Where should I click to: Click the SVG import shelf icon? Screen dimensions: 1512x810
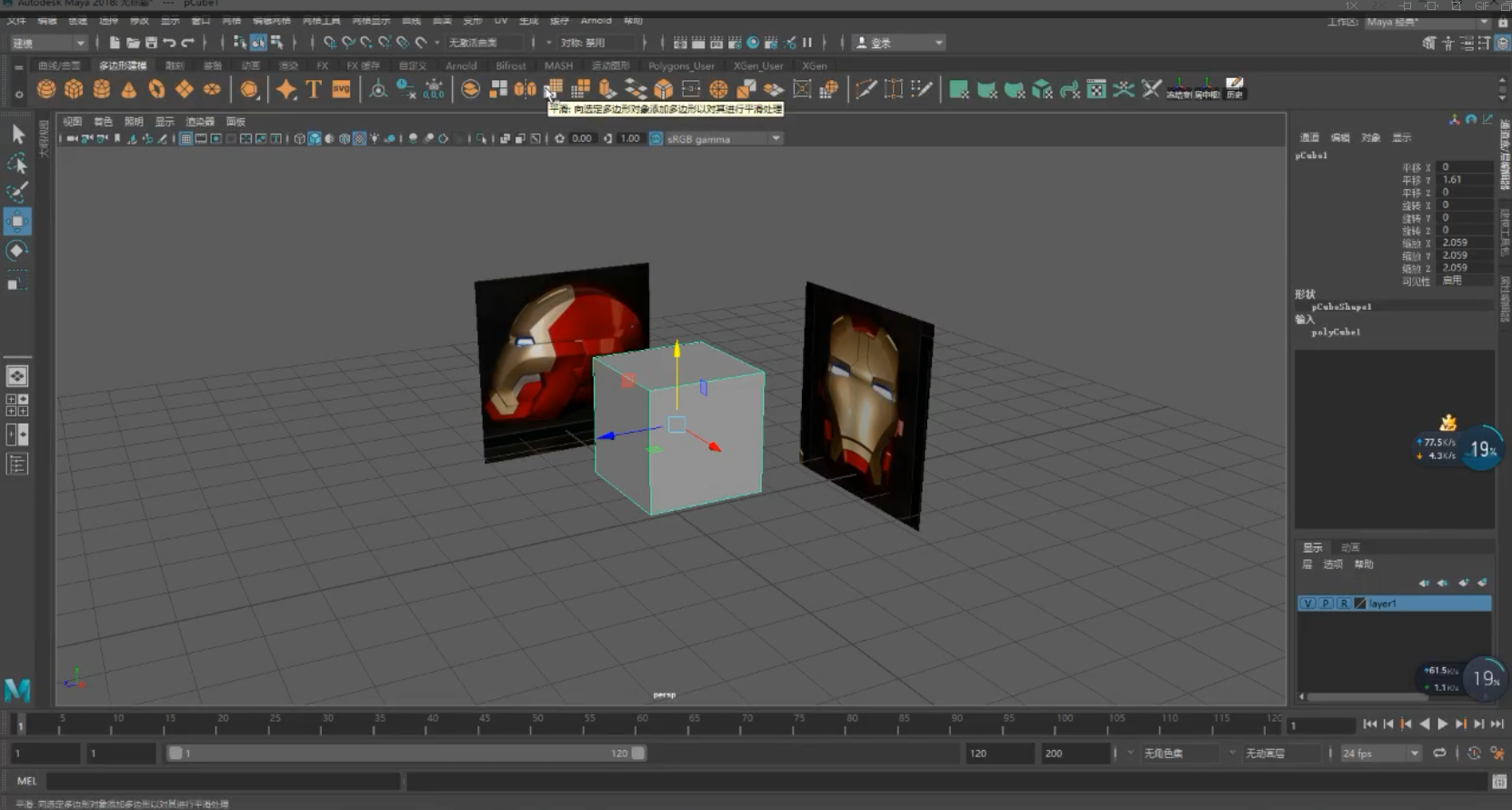[341, 89]
